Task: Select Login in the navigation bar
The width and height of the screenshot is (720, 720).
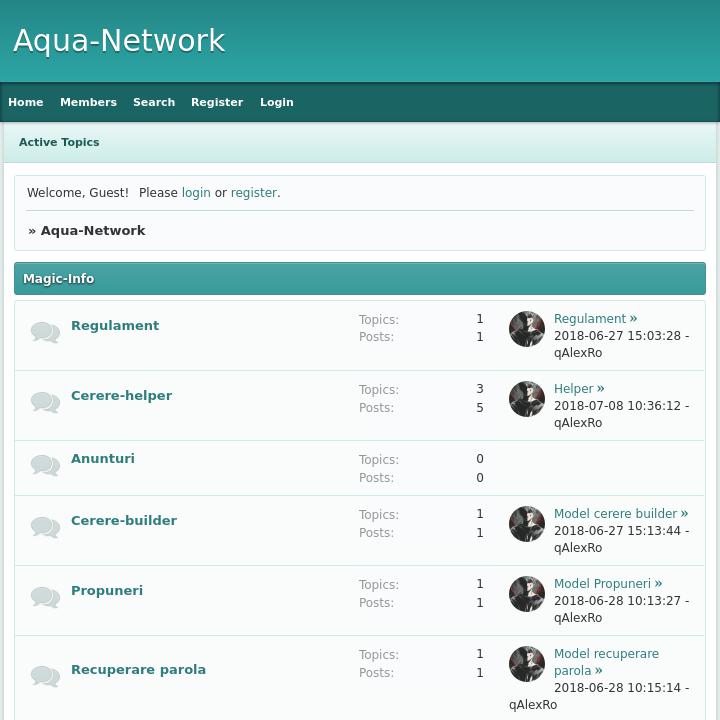Action: pyautogui.click(x=276, y=102)
